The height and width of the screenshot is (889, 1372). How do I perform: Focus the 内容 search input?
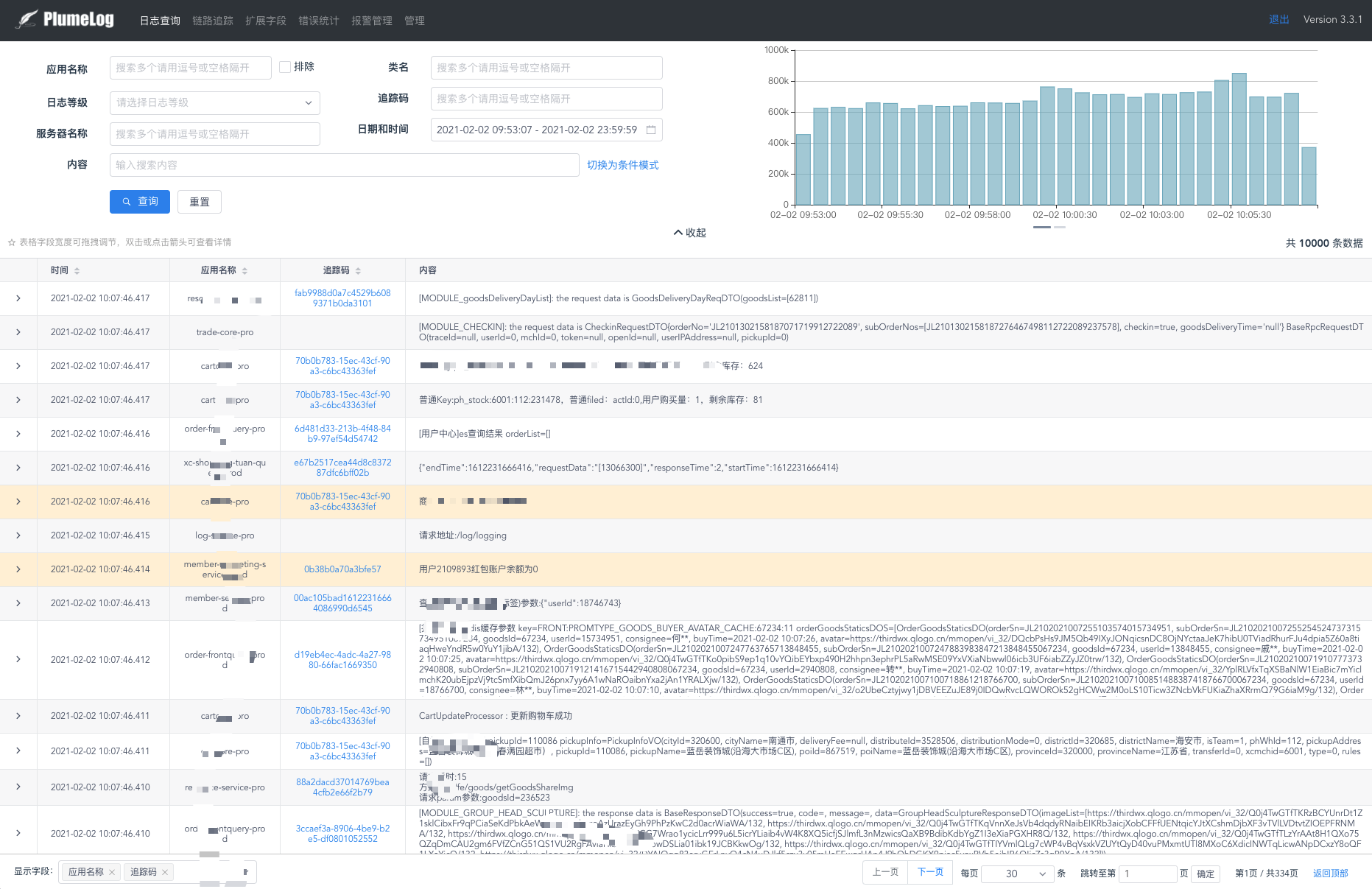coord(344,165)
